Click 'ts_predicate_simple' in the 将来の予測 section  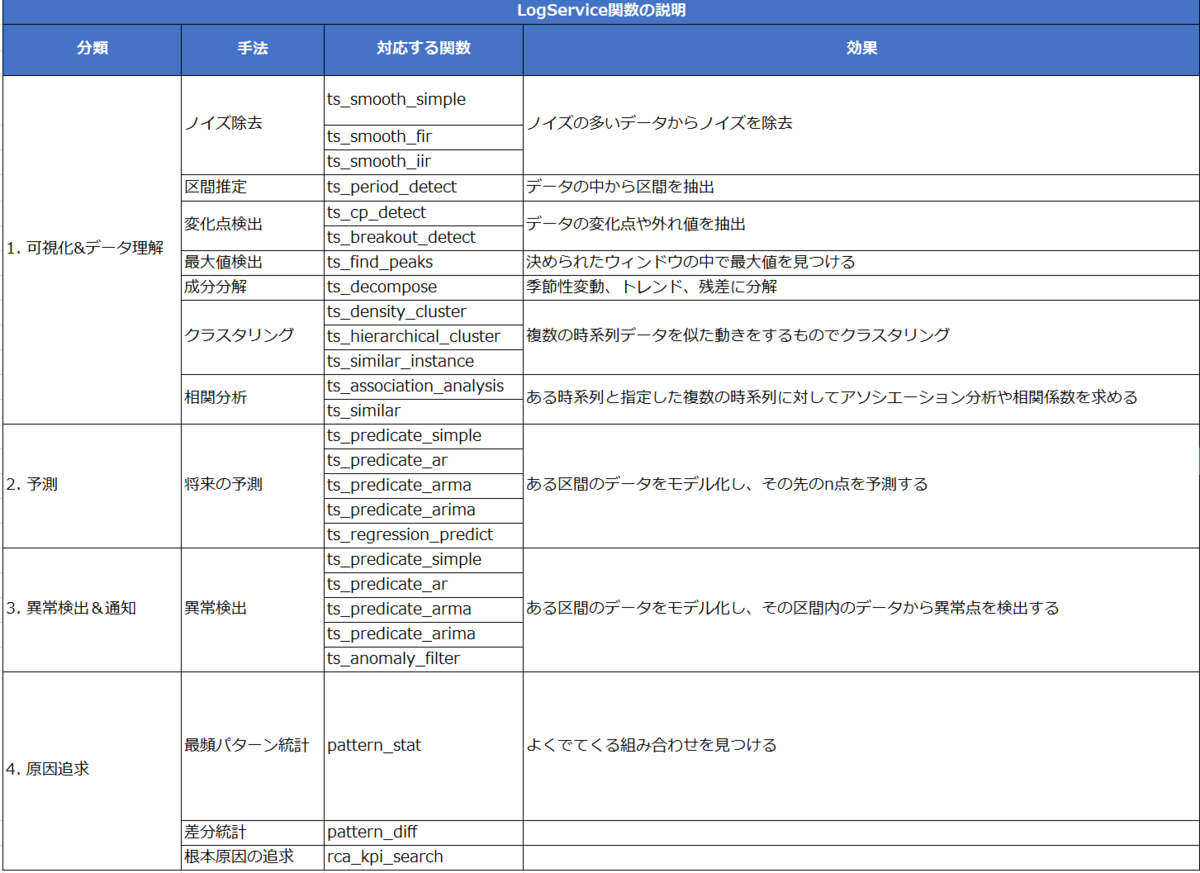(423, 436)
